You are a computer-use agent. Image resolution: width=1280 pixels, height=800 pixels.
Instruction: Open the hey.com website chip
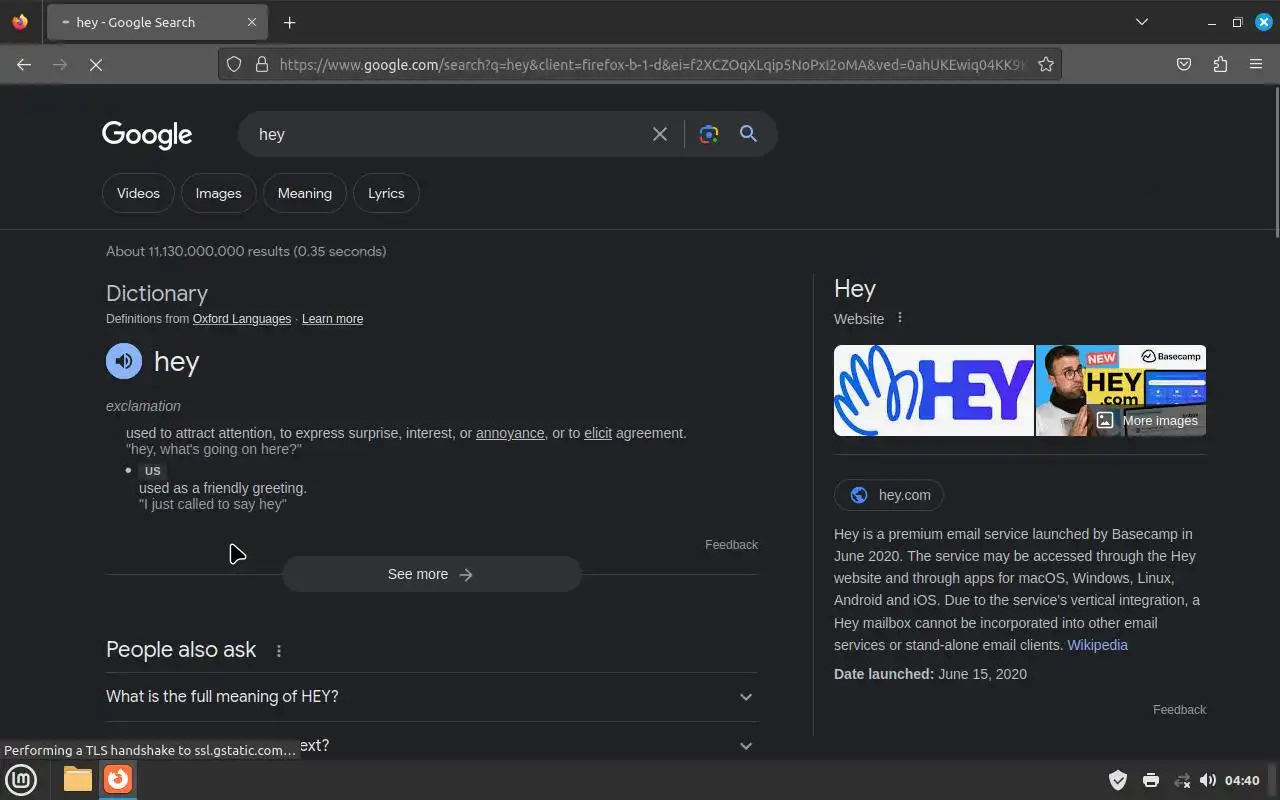tap(889, 495)
